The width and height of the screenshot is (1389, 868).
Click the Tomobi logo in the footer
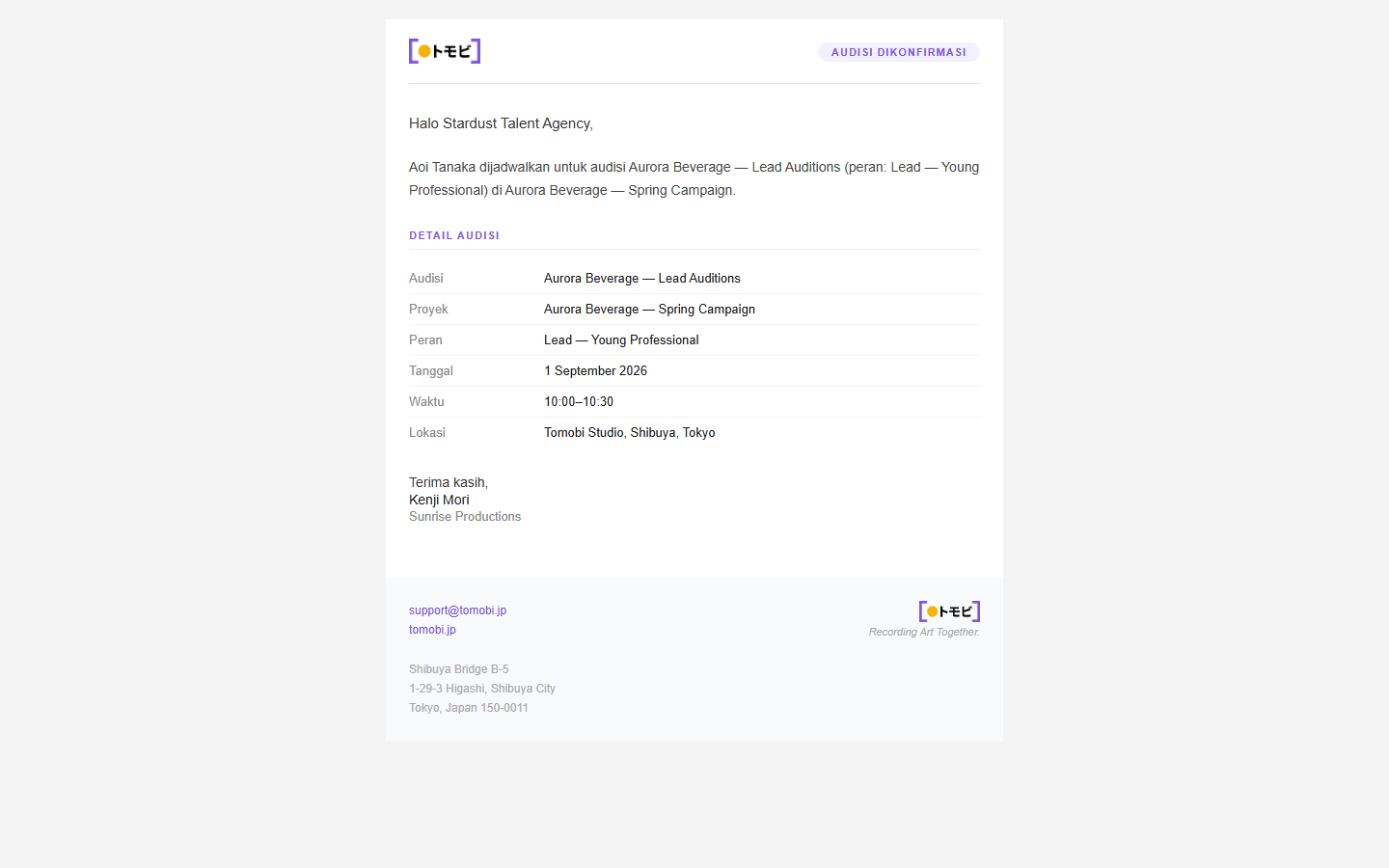[x=949, y=611]
